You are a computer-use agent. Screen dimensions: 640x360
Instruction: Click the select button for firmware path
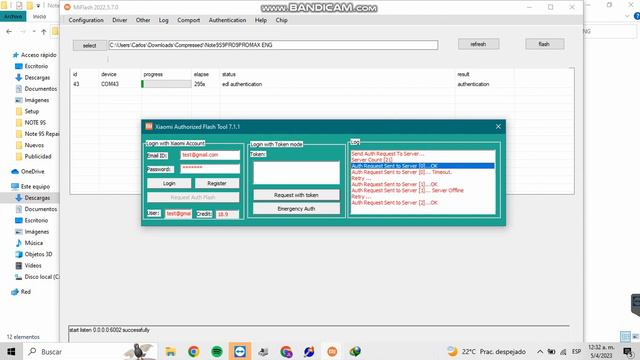click(89, 45)
